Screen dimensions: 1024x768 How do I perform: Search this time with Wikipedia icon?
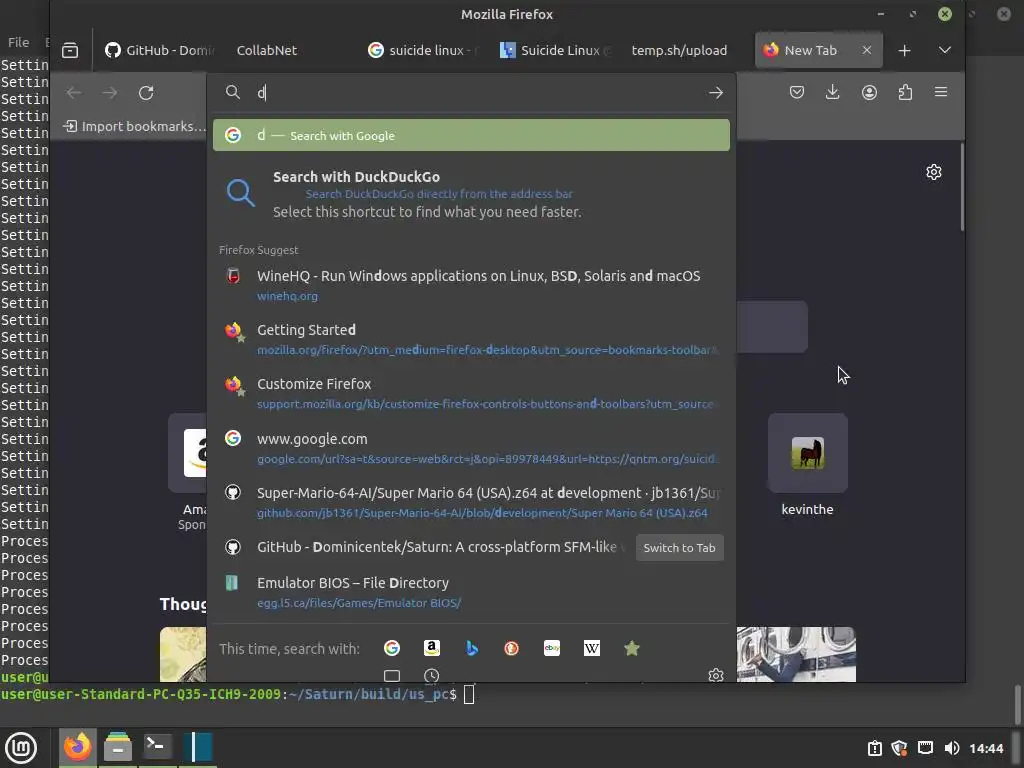(592, 648)
